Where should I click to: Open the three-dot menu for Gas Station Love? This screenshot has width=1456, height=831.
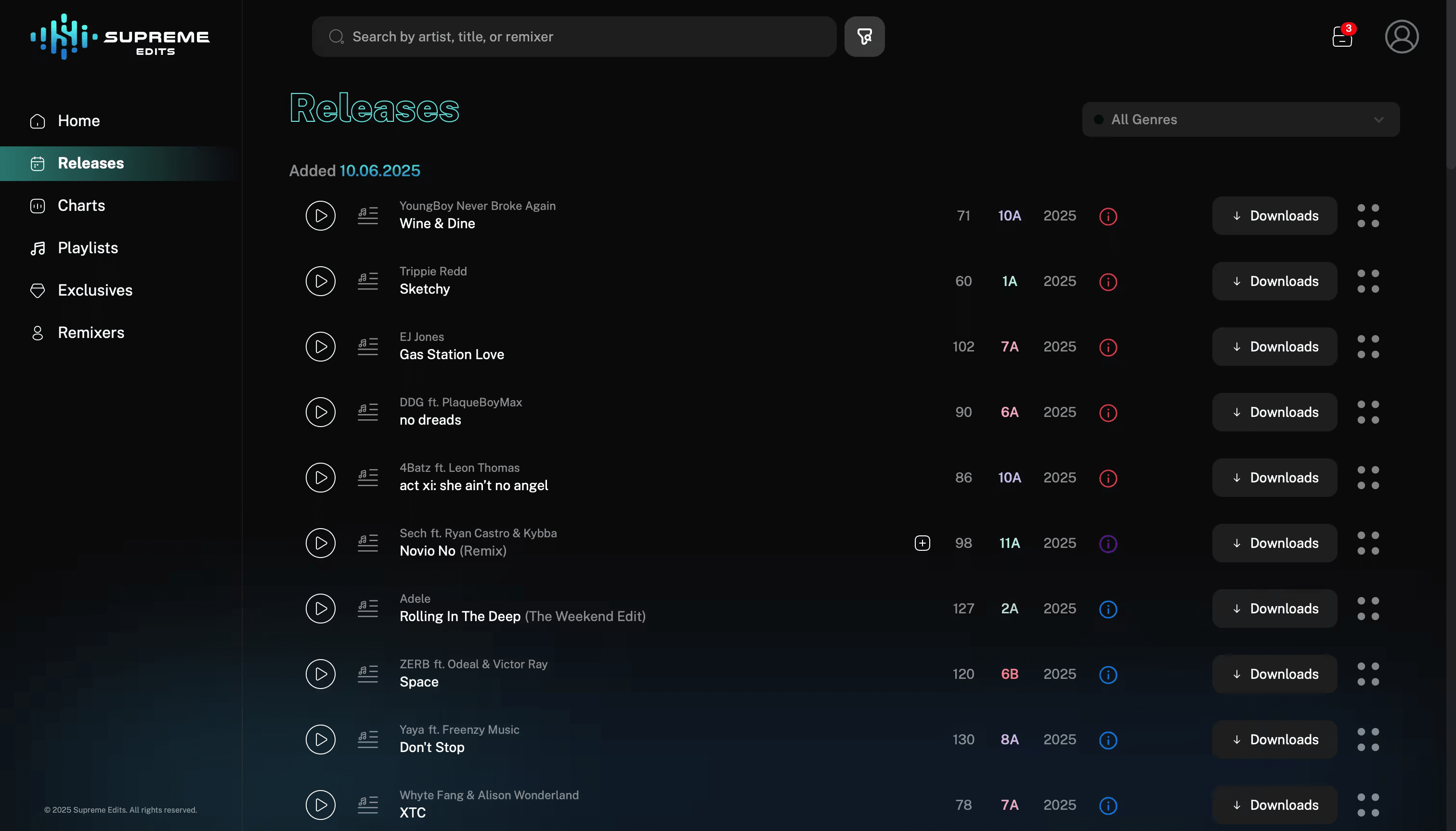click(1369, 347)
